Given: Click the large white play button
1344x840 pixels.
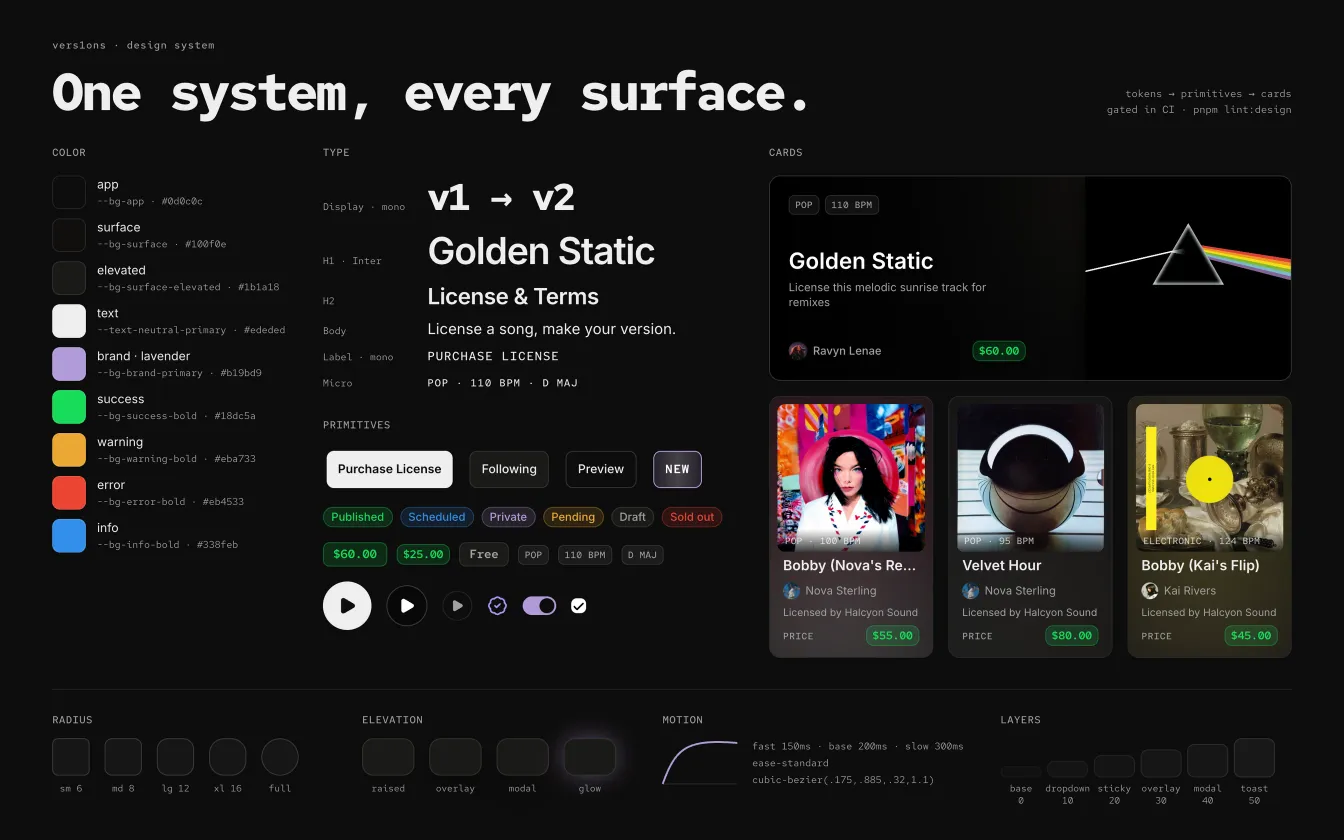Looking at the screenshot, I should tap(347, 605).
